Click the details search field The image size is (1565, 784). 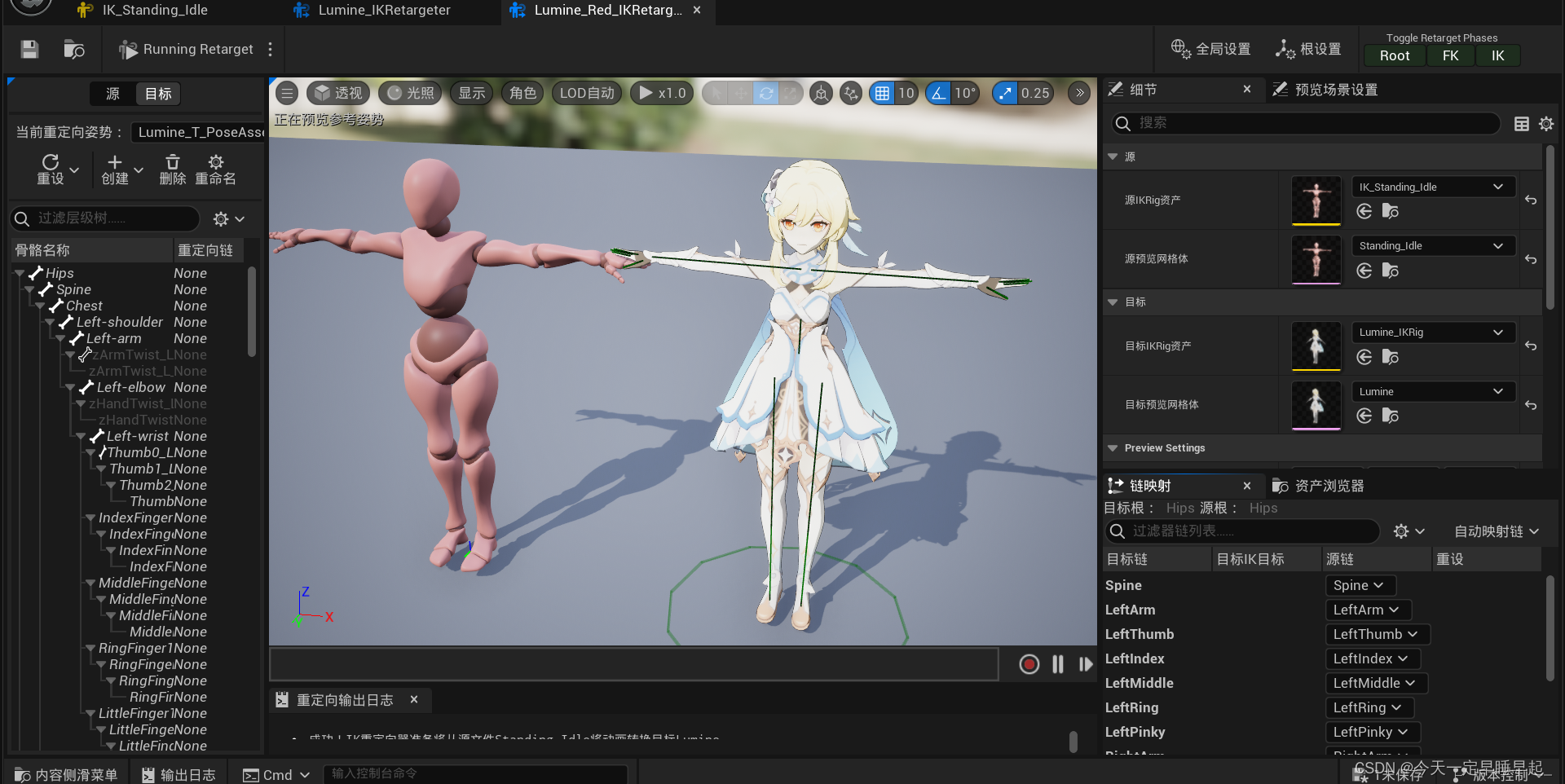(x=1306, y=123)
